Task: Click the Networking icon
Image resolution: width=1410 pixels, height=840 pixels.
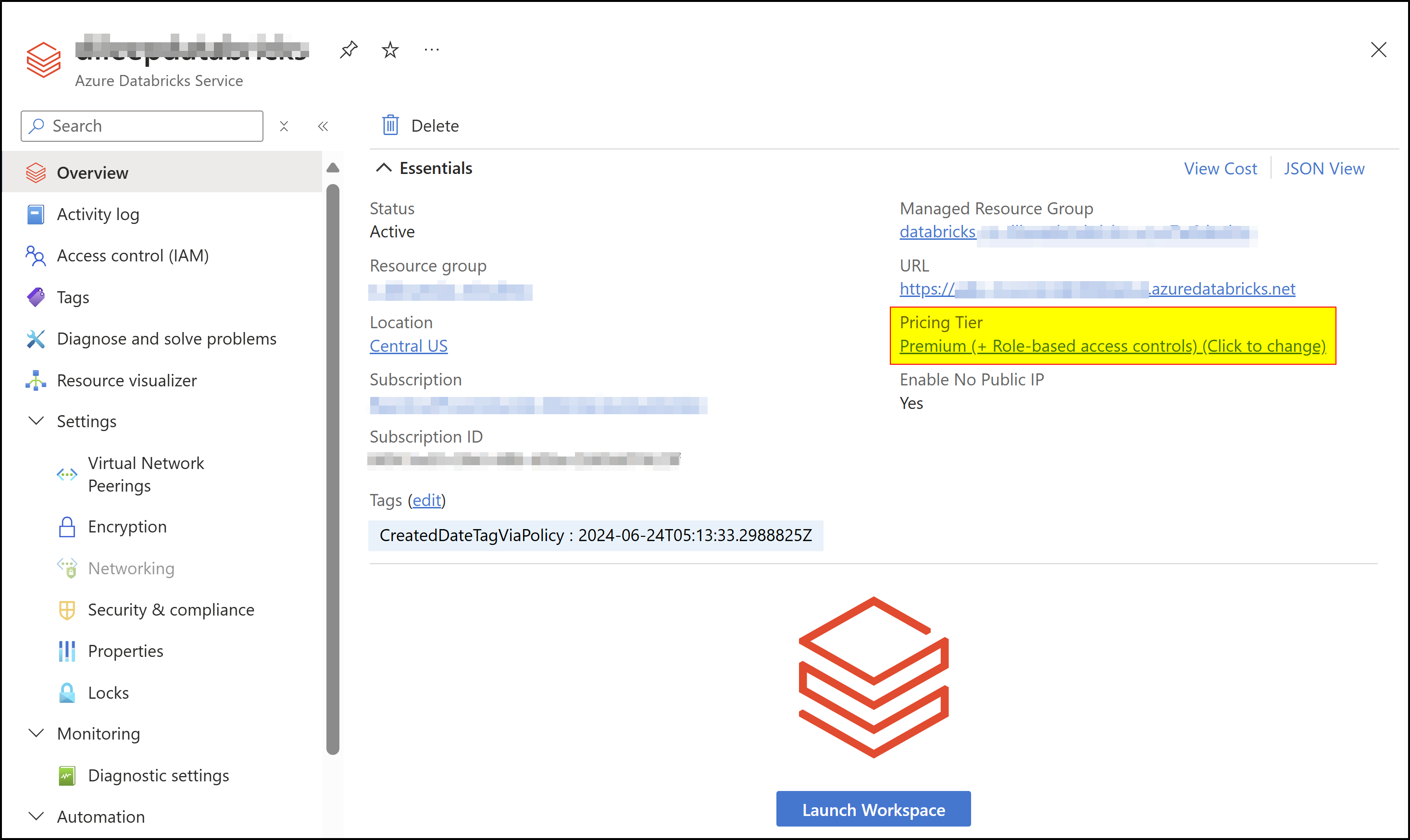Action: (x=67, y=568)
